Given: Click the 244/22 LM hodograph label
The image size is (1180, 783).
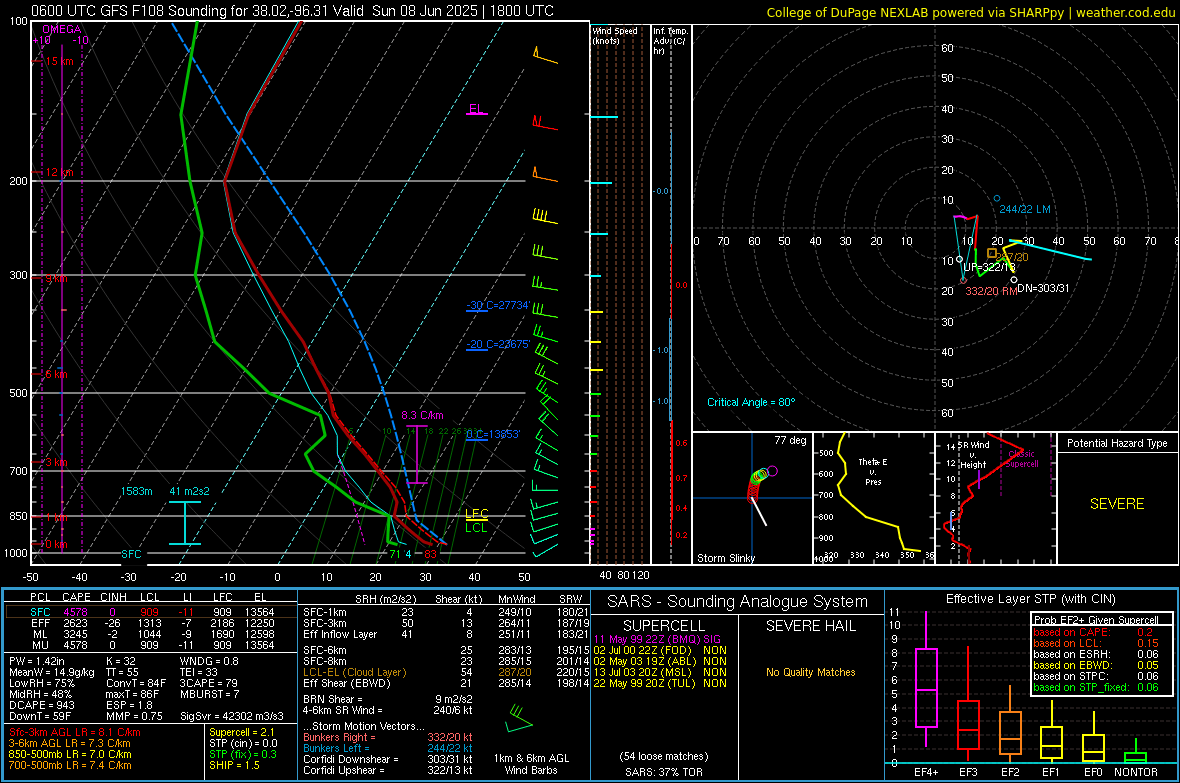Looking at the screenshot, I should click(1025, 209).
